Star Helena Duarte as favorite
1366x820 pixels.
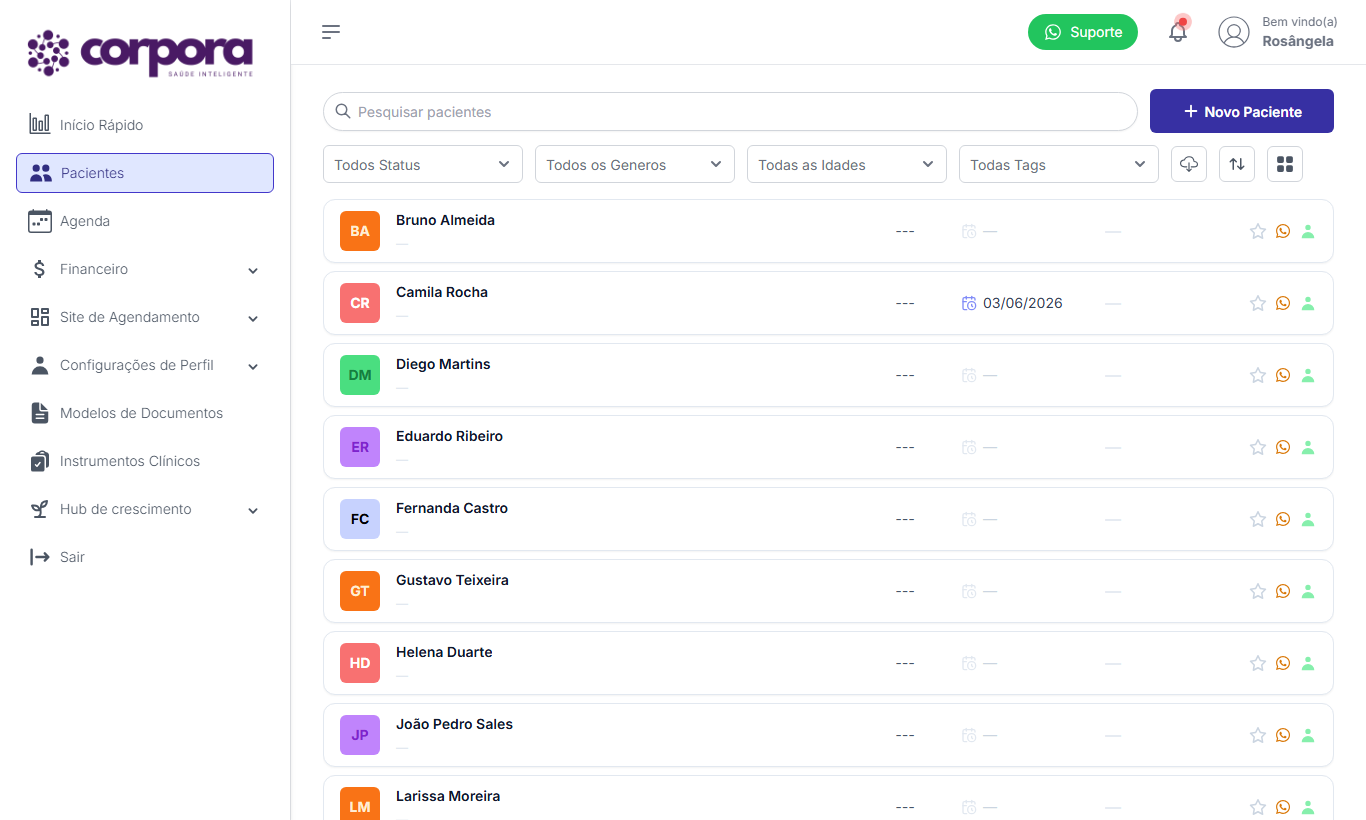point(1258,663)
